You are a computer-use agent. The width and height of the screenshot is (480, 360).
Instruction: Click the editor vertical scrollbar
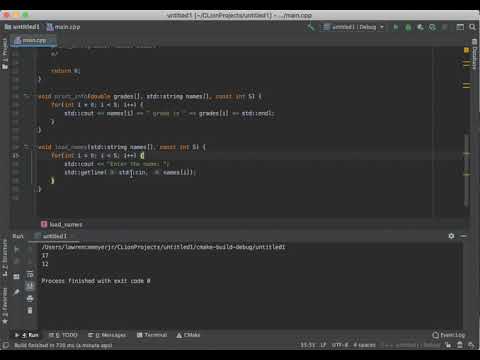tap(467, 170)
